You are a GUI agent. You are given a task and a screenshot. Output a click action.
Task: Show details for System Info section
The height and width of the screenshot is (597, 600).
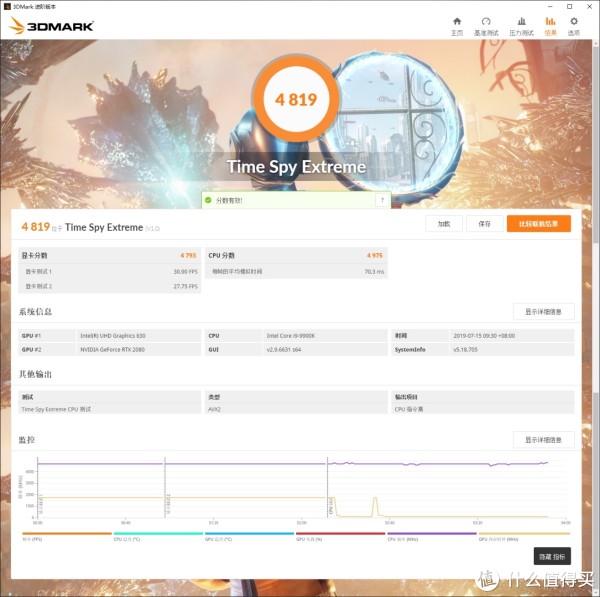[x=543, y=312]
